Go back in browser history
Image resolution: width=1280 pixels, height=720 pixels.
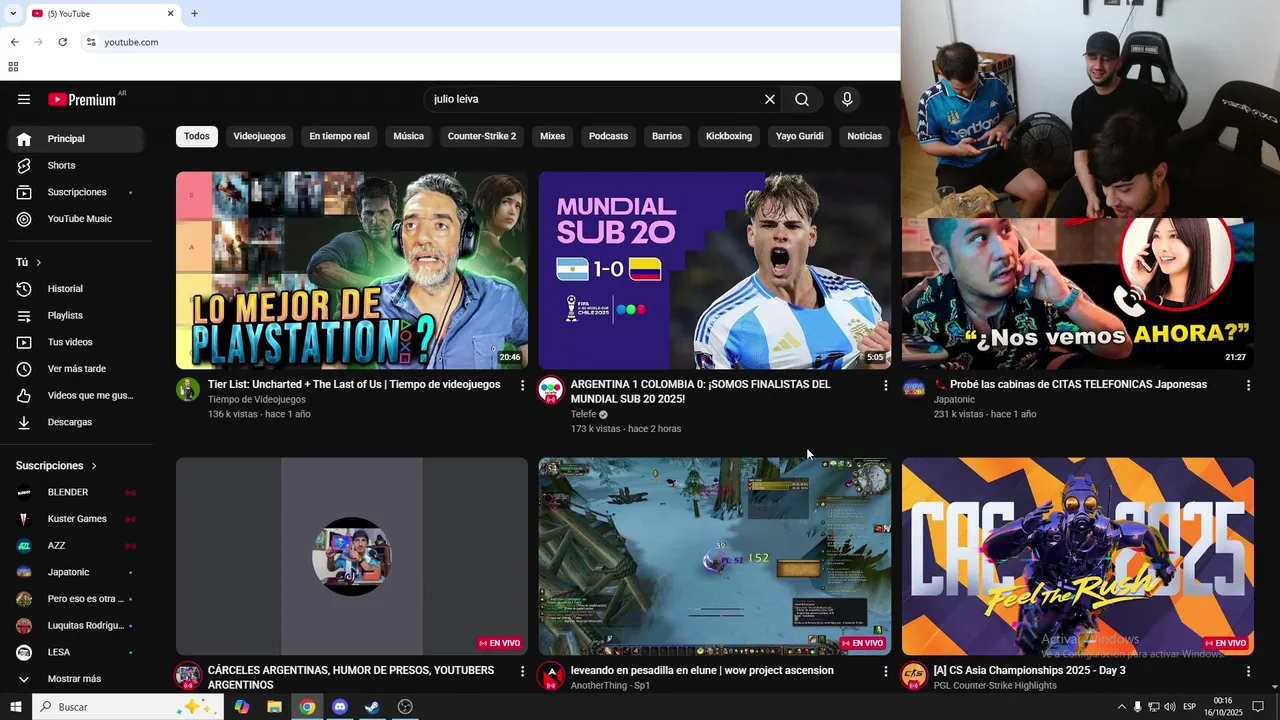[14, 42]
